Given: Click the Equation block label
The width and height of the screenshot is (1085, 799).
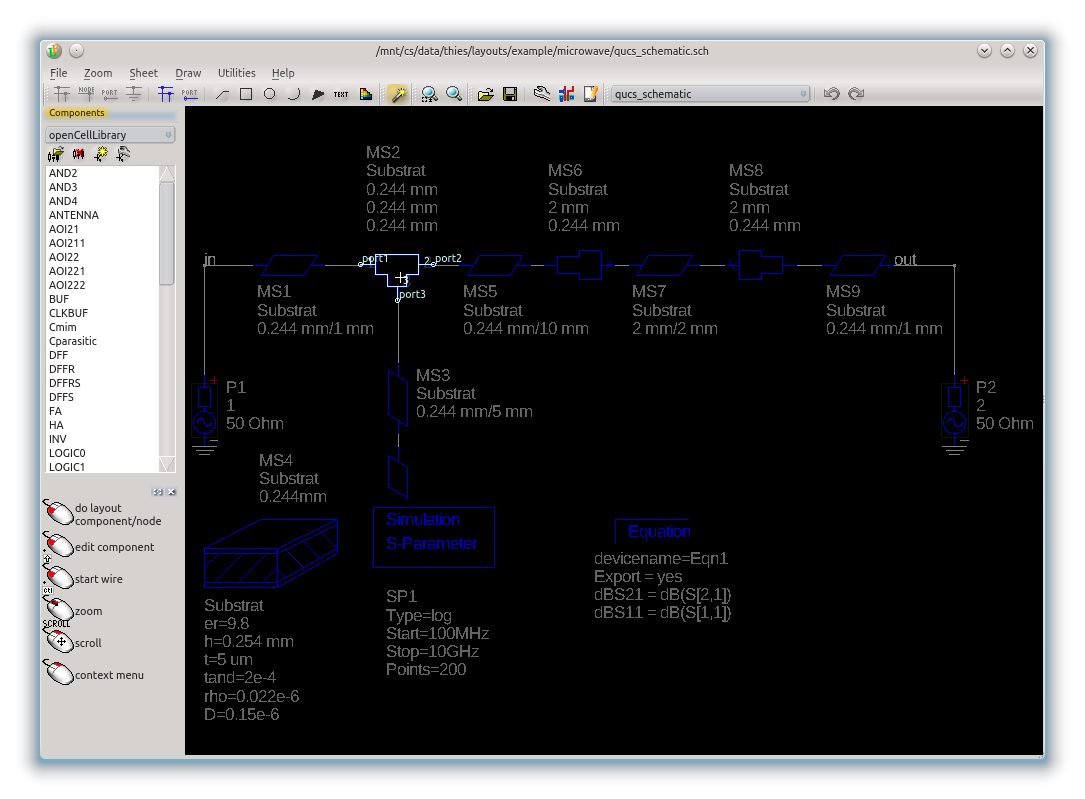Looking at the screenshot, I should (x=659, y=531).
